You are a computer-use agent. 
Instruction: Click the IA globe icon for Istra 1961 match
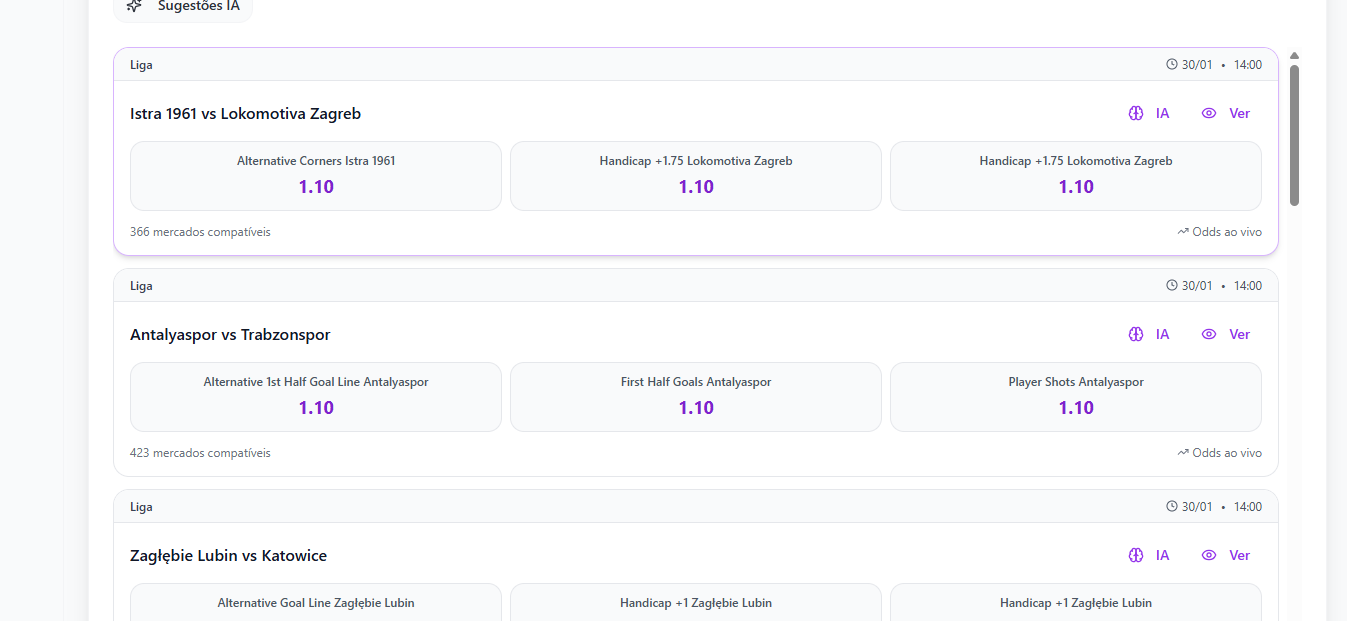pyautogui.click(x=1134, y=113)
